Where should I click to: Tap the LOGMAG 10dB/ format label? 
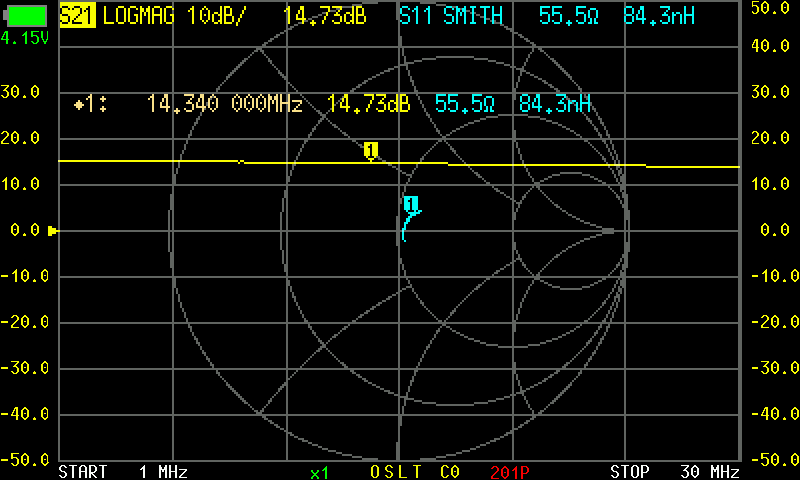point(174,16)
